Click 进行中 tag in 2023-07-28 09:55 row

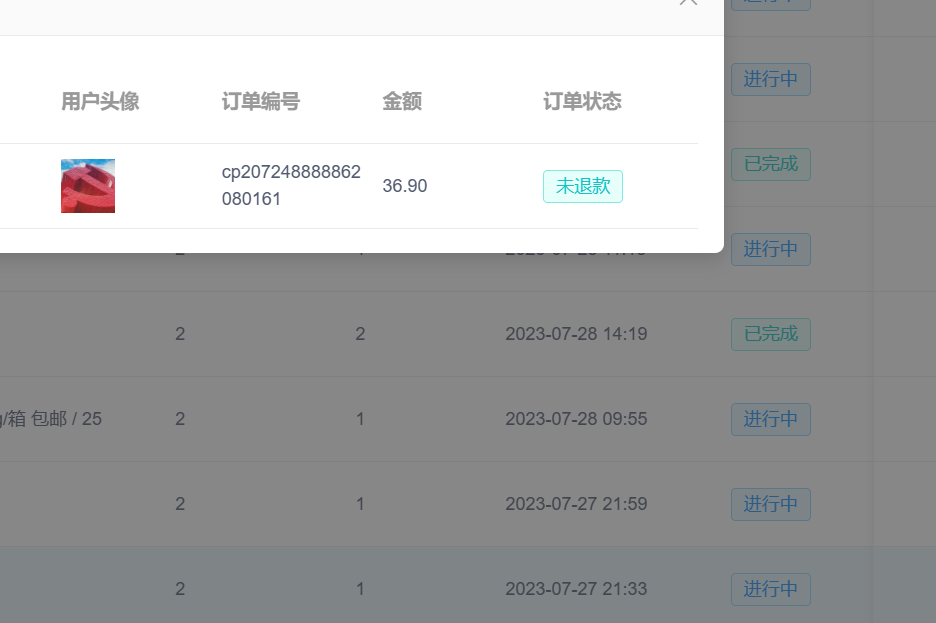coord(771,419)
